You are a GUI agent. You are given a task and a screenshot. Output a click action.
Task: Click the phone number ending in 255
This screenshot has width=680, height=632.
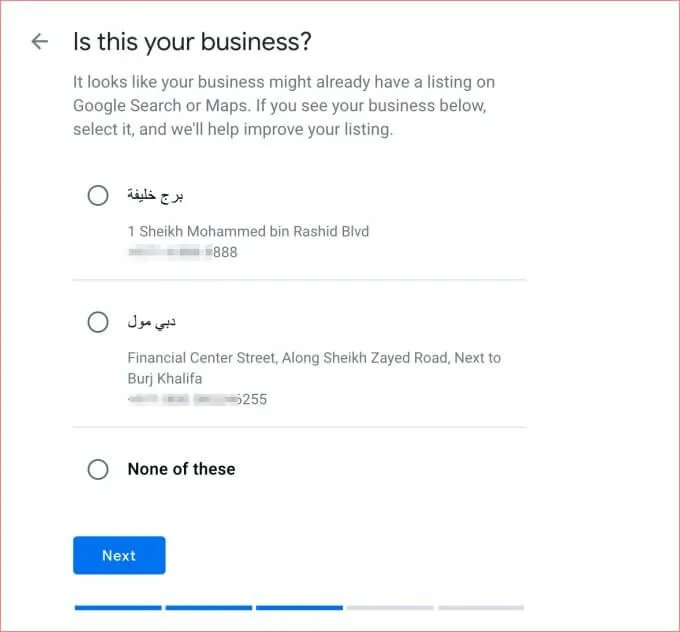tap(198, 399)
